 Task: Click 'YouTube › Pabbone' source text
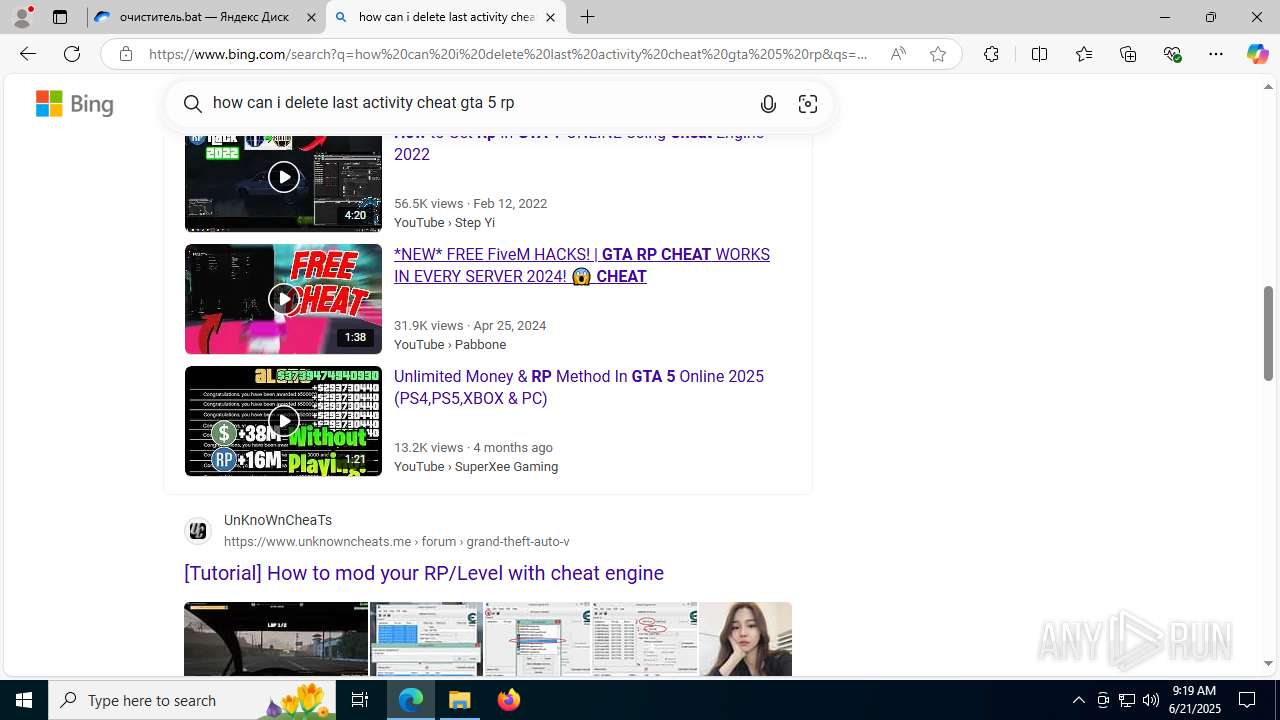(x=450, y=344)
